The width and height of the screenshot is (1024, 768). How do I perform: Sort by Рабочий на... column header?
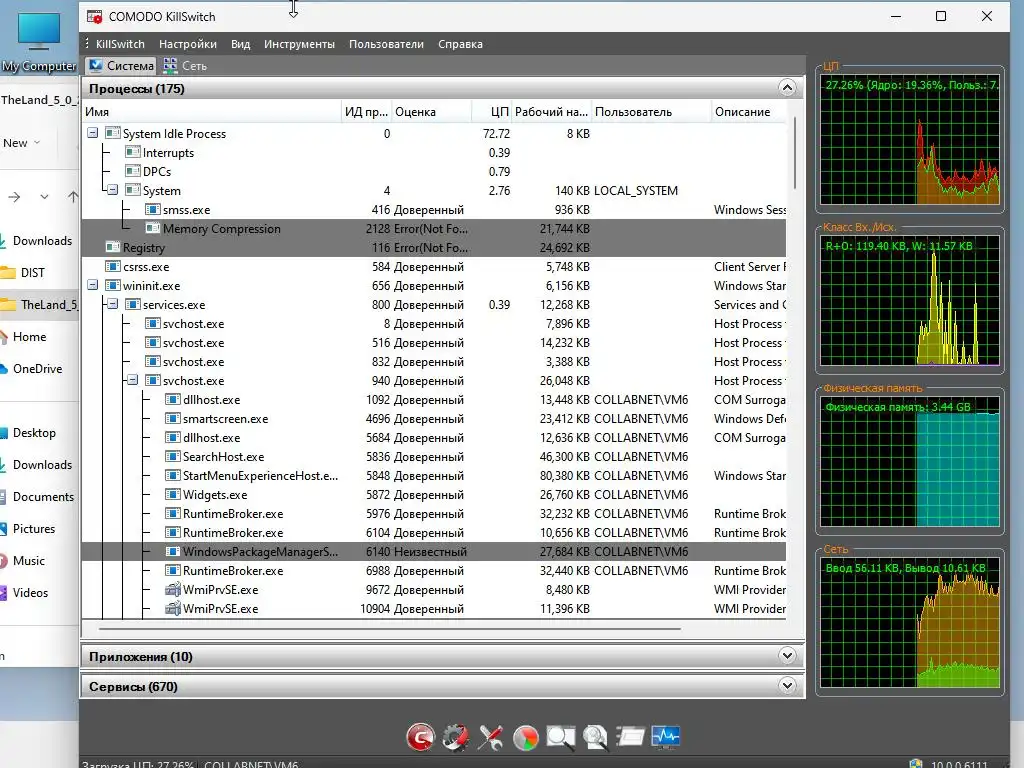click(x=552, y=112)
